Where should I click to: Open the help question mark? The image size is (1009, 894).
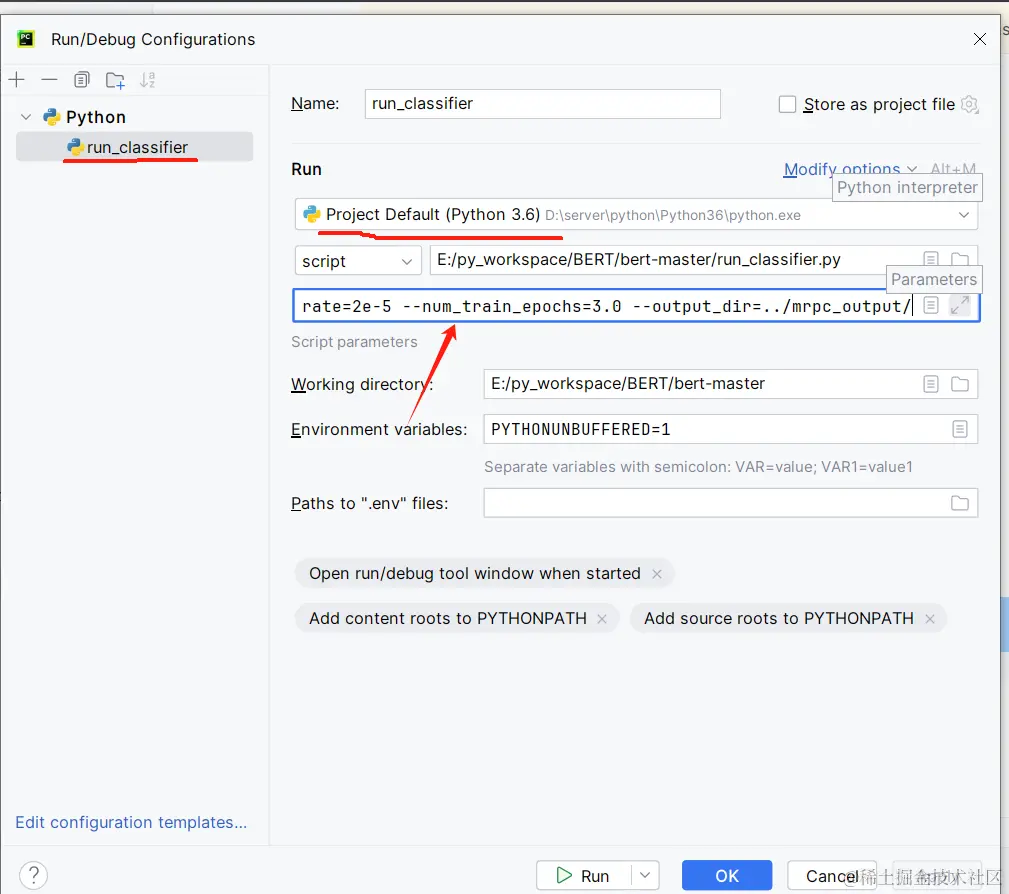[33, 875]
